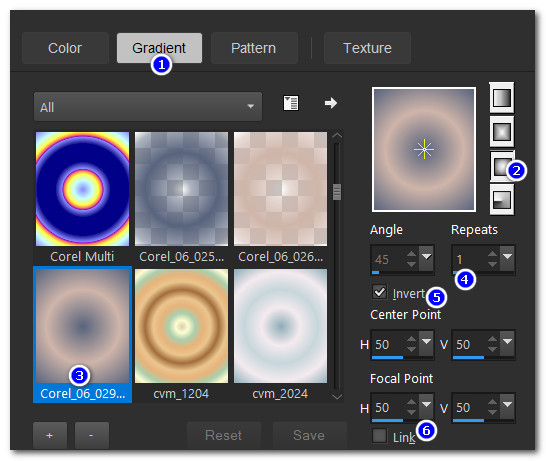Click the plus add-gradient button
The height and width of the screenshot is (461, 546).
[x=50, y=435]
